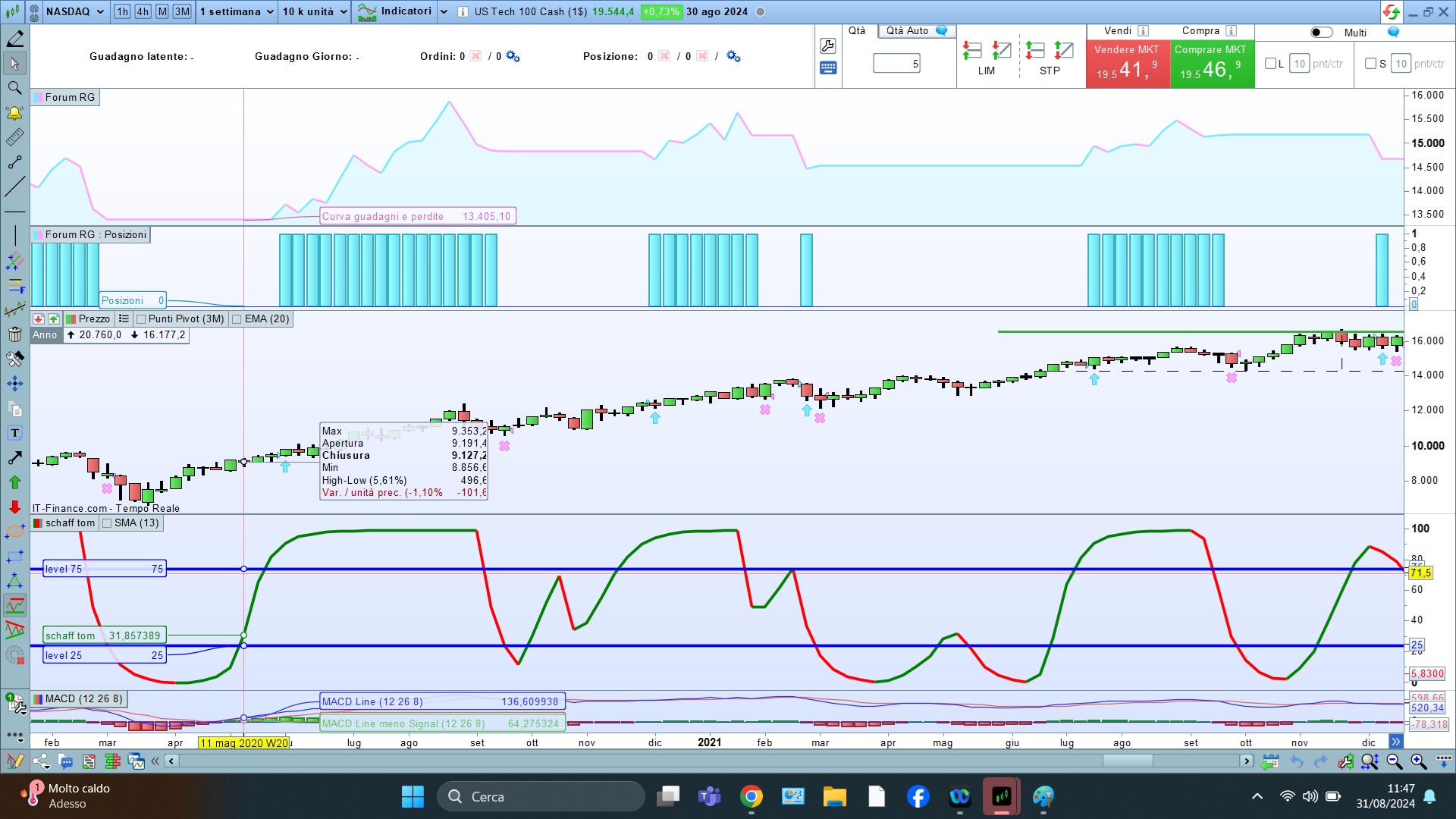1456x819 pixels.
Task: Click the trash delete objects tool
Action: [14, 334]
